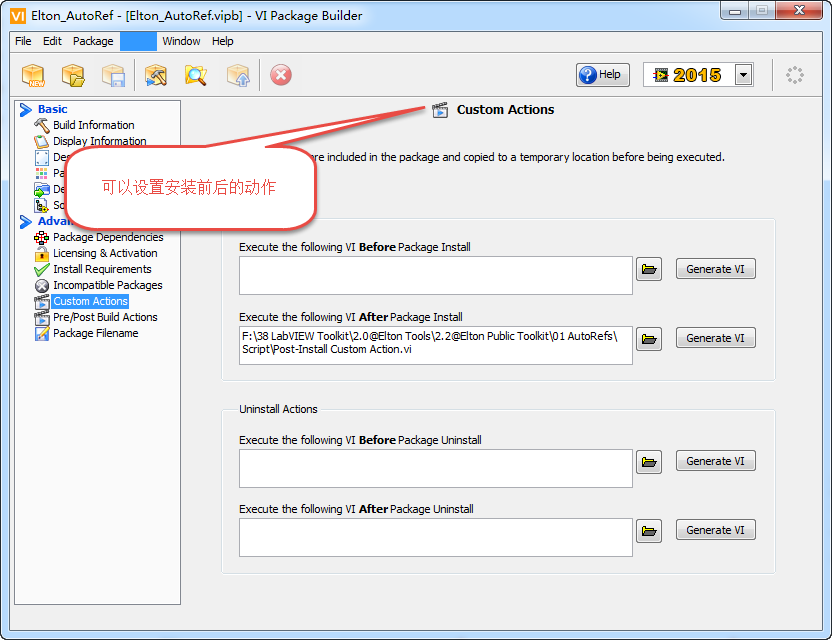This screenshot has width=832, height=640.
Task: Open the Help menu
Action: [222, 41]
